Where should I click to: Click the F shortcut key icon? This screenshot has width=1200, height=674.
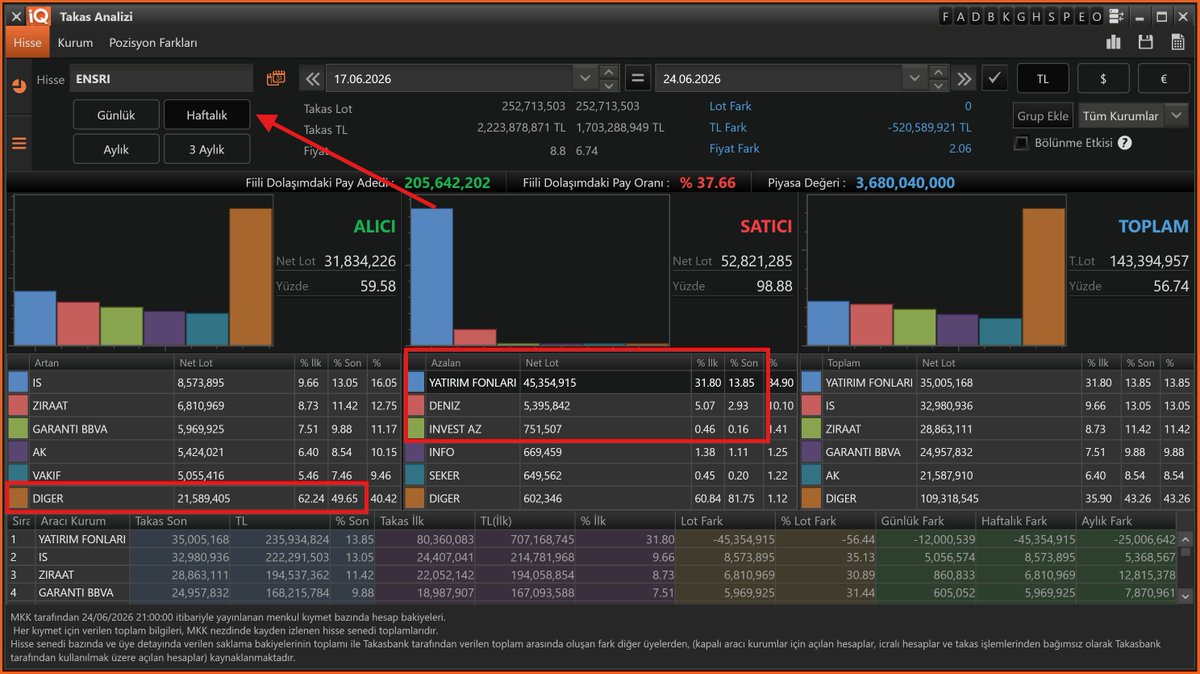946,17
